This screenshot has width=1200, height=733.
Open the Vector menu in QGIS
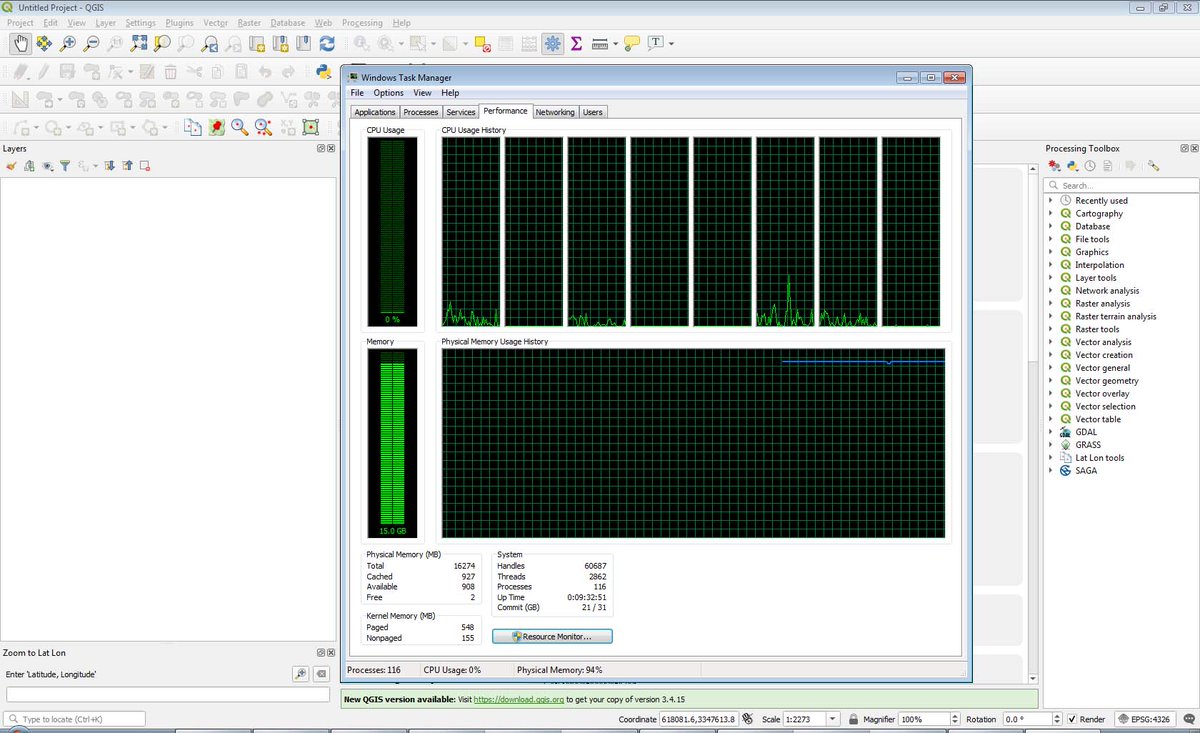tap(215, 22)
